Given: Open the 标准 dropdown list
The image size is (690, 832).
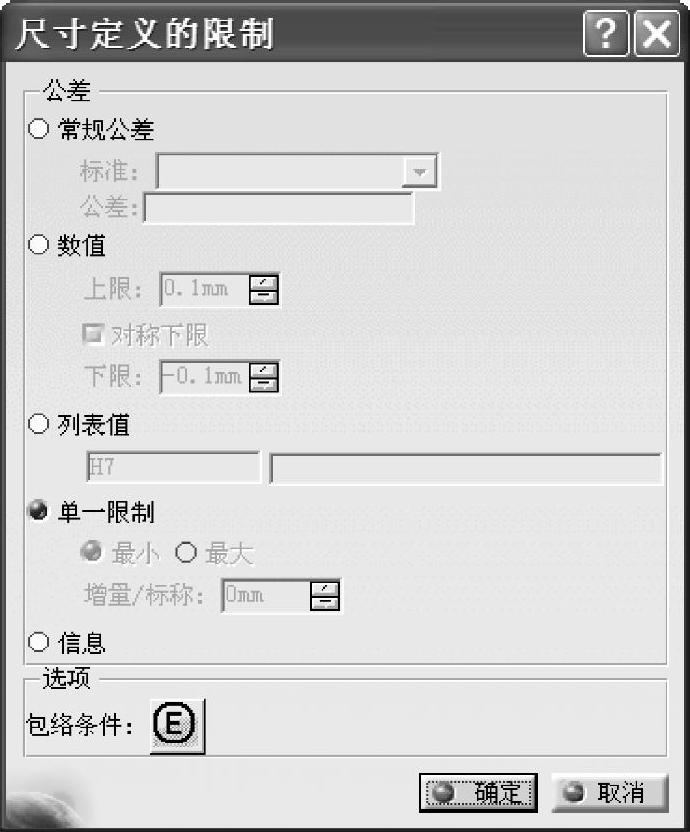Looking at the screenshot, I should 420,172.
